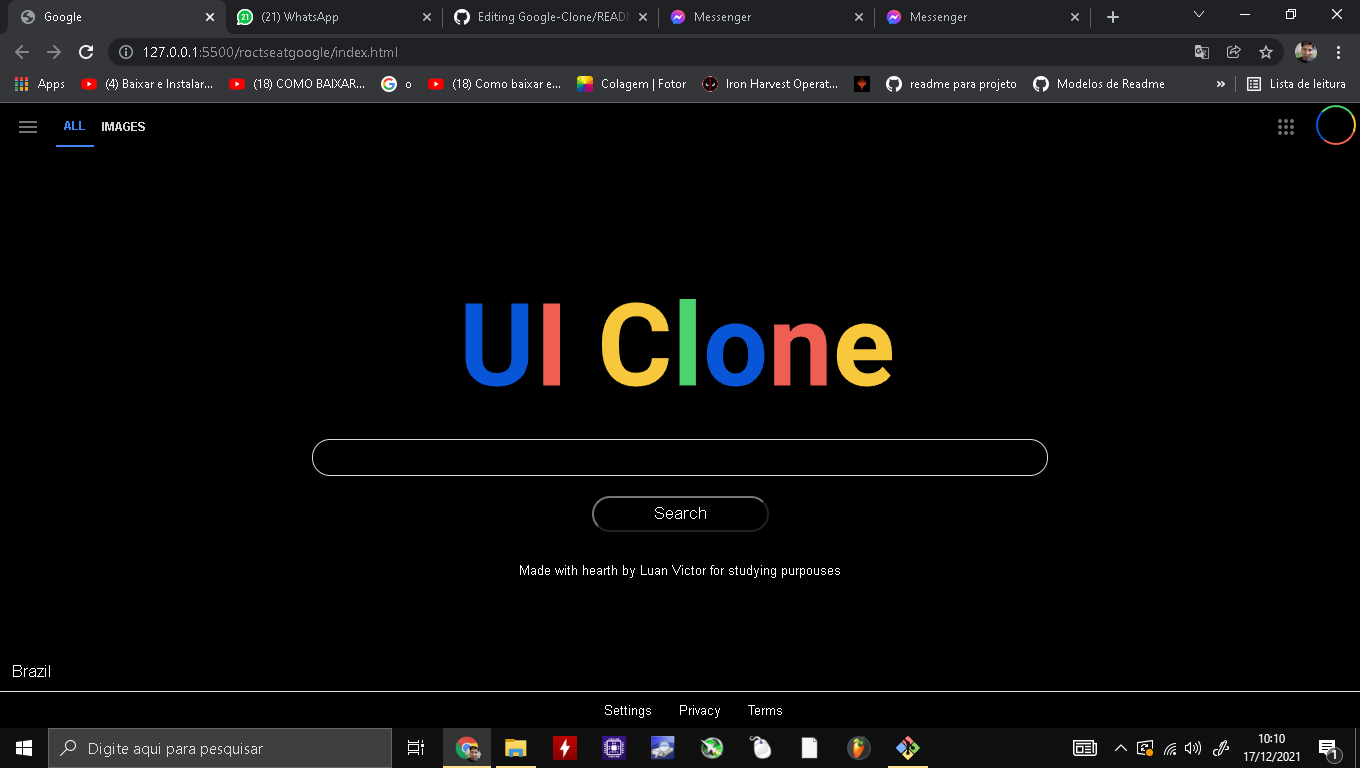This screenshot has width=1360, height=768.
Task: Click the share icon in the address bar
Action: [x=1234, y=52]
